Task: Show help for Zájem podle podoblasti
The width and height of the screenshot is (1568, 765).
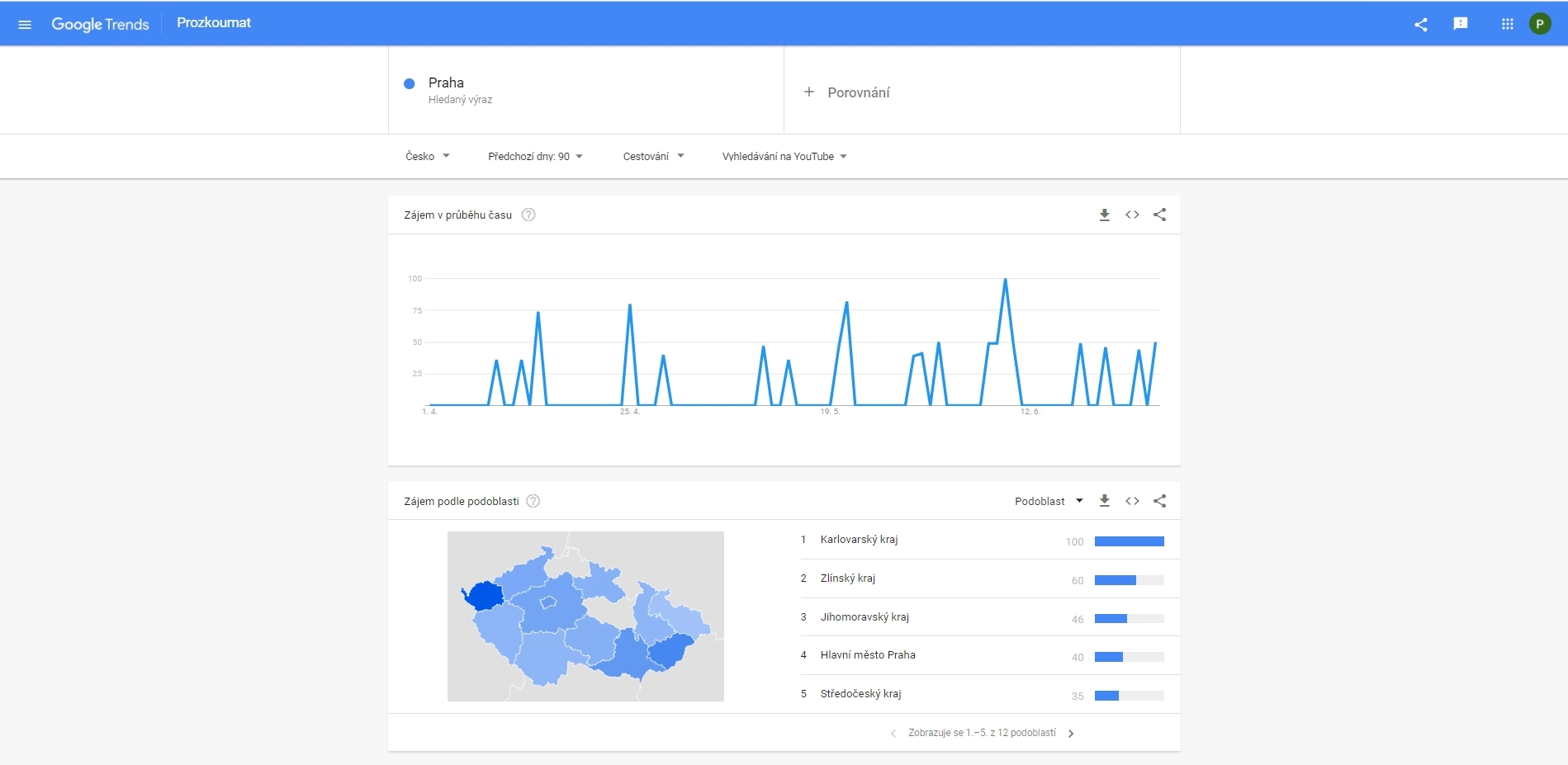Action: 533,500
